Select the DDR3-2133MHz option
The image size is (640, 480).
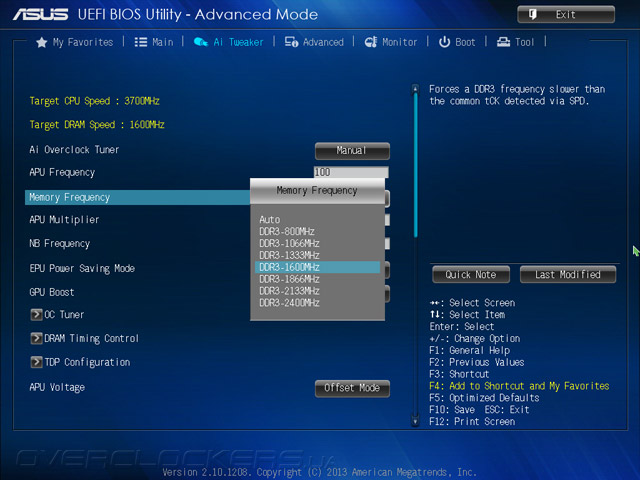[289, 291]
